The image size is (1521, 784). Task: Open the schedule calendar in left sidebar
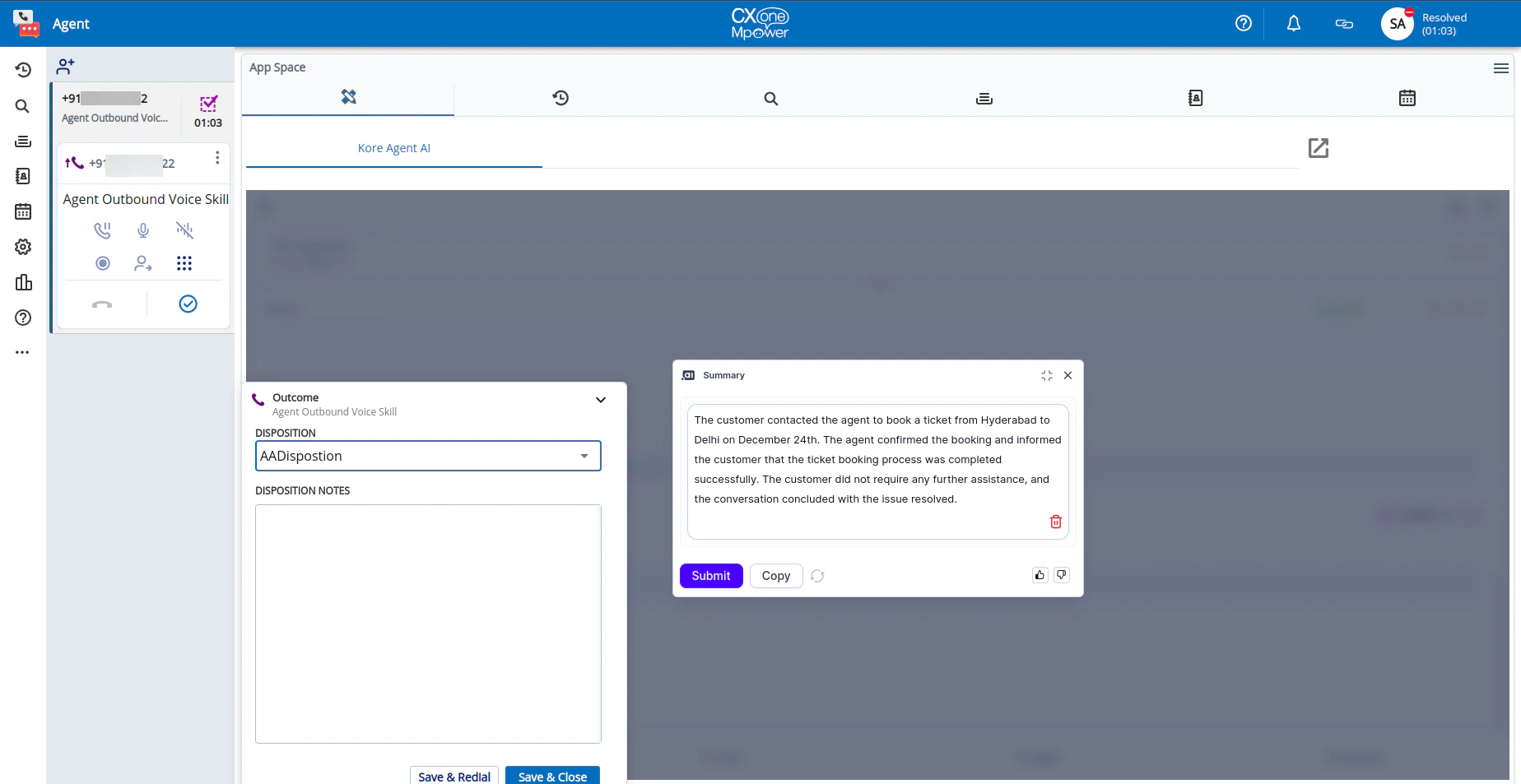[23, 211]
